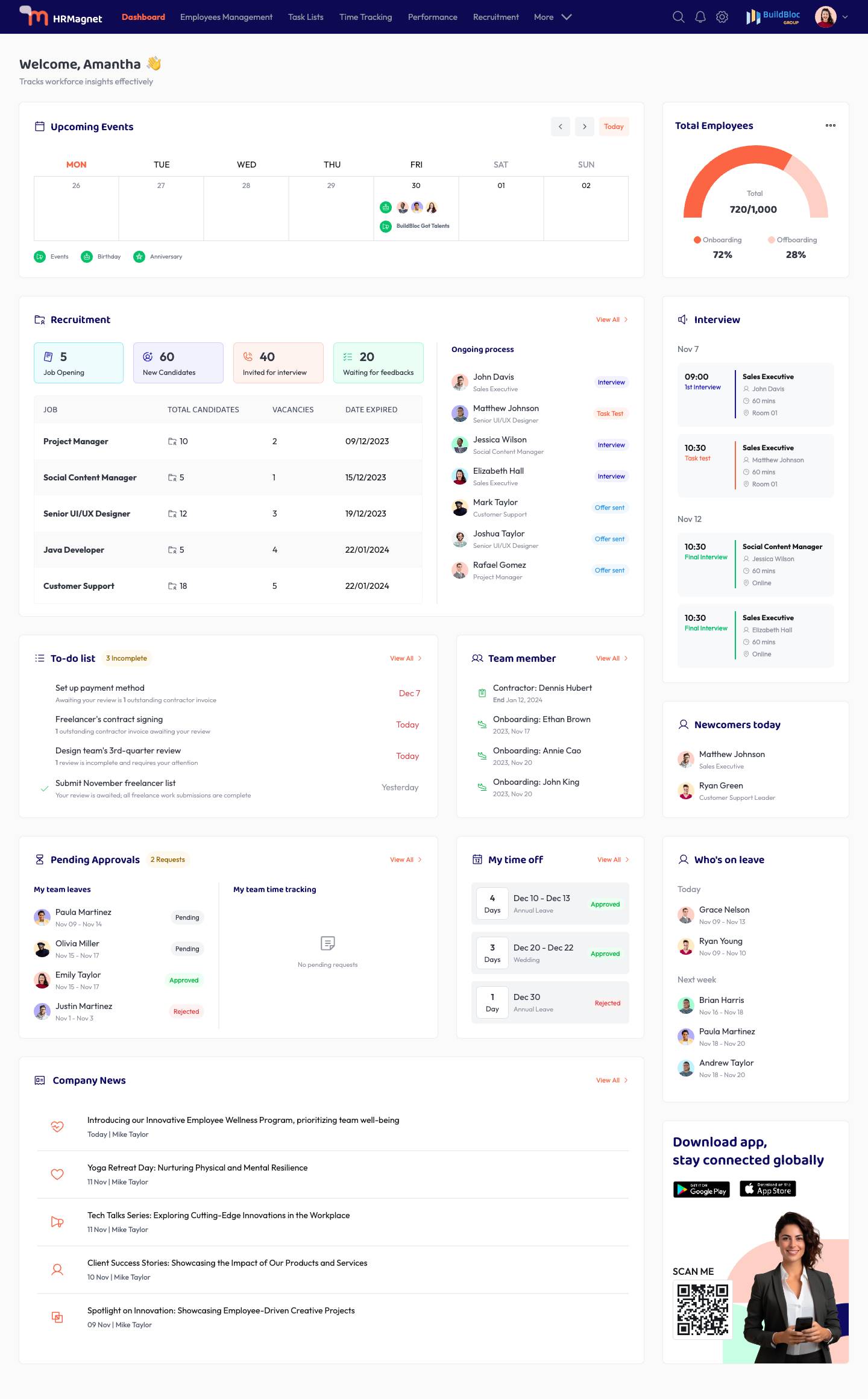Click the Spotlight on Innovation news icon
The image size is (868, 1399).
57,1317
